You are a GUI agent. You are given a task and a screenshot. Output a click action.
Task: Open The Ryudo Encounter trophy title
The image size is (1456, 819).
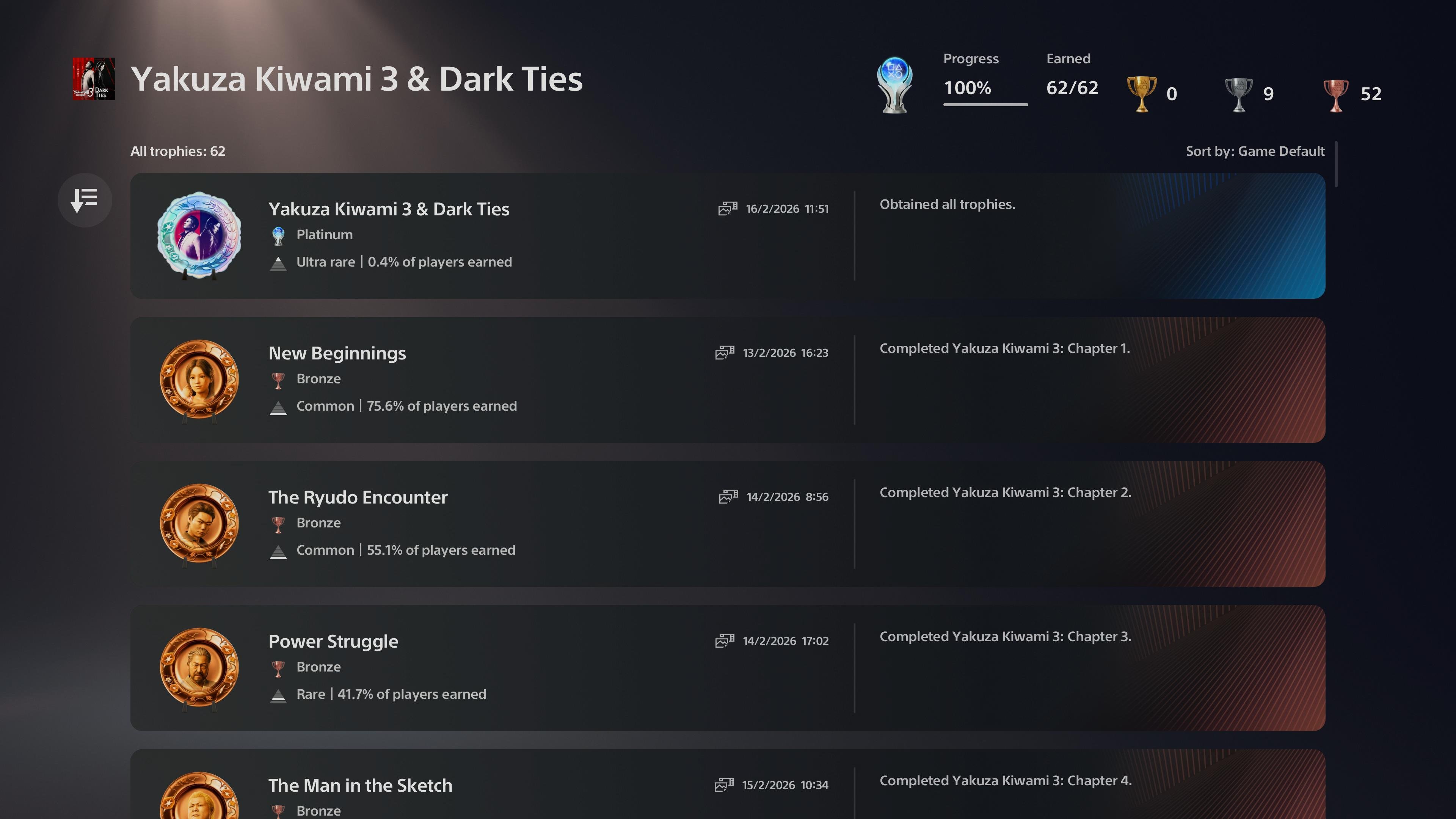click(358, 497)
